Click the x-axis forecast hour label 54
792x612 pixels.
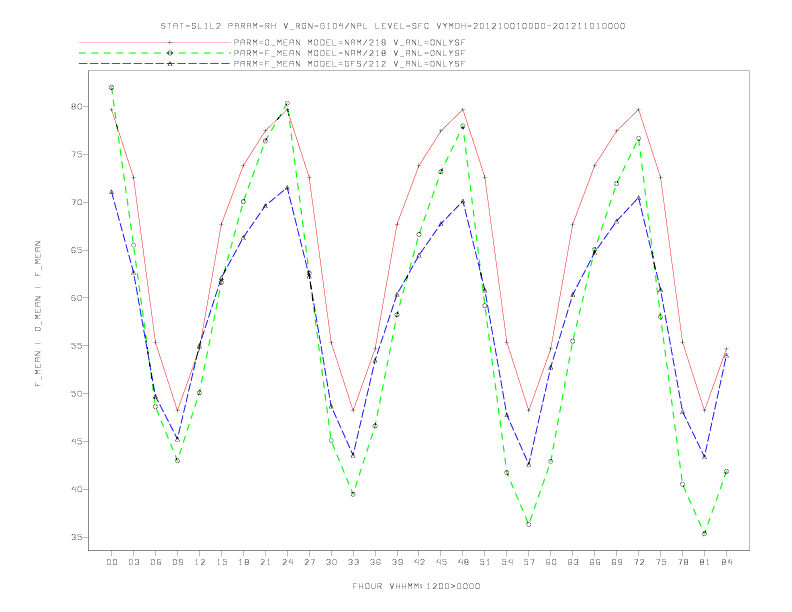[x=507, y=562]
